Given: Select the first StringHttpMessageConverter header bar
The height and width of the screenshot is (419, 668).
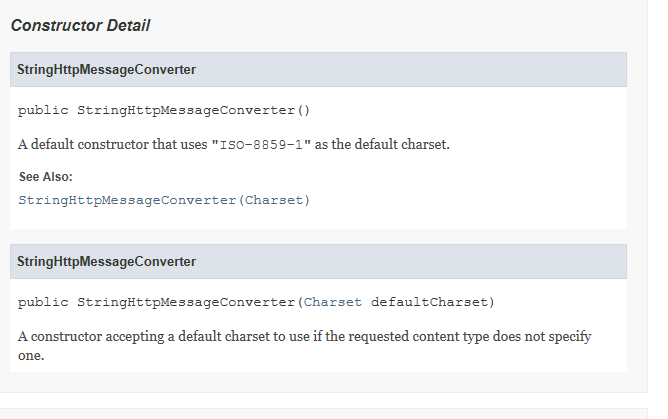Looking at the screenshot, I should [318, 70].
